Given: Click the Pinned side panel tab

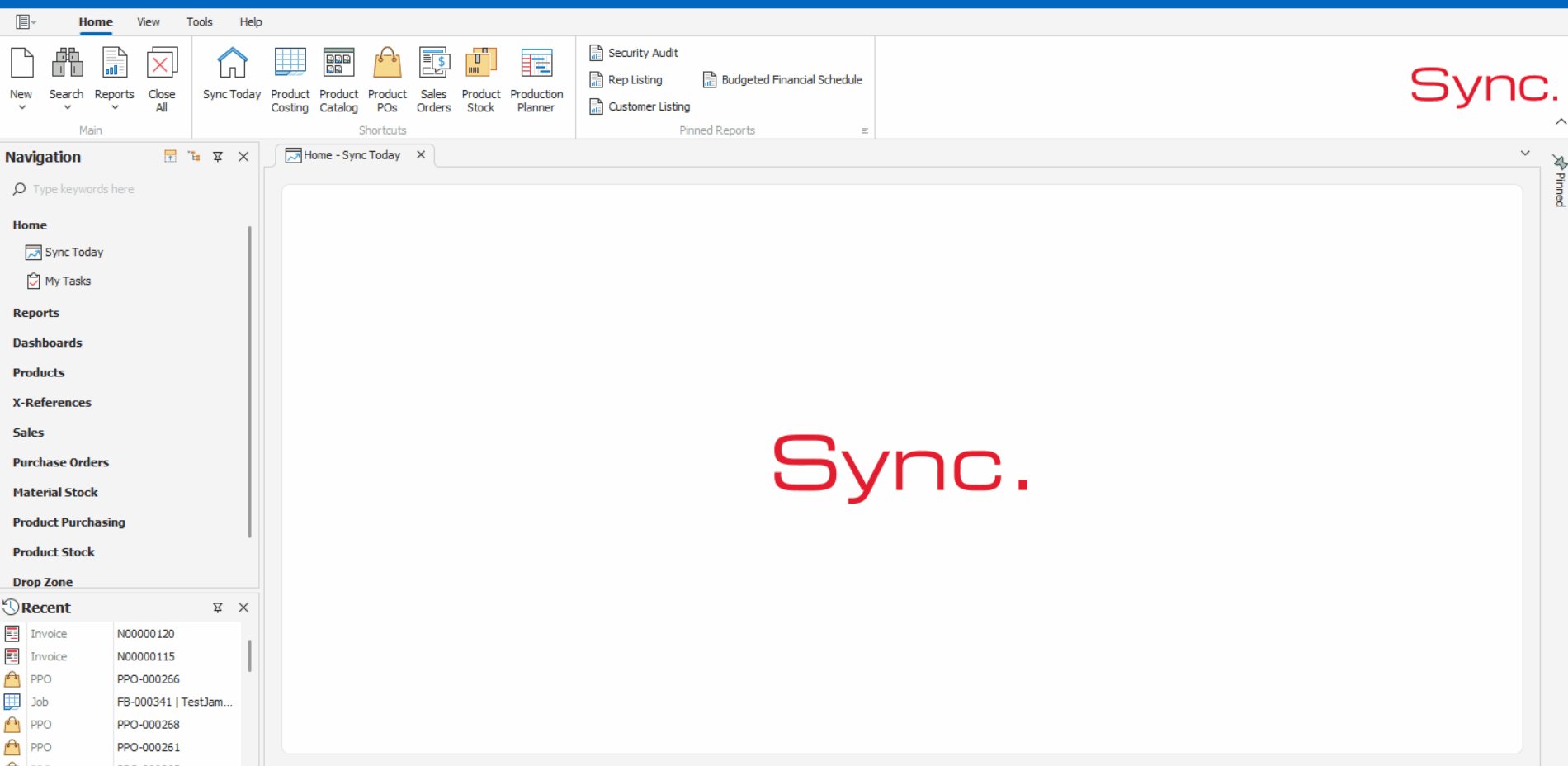Looking at the screenshot, I should coord(1559,181).
